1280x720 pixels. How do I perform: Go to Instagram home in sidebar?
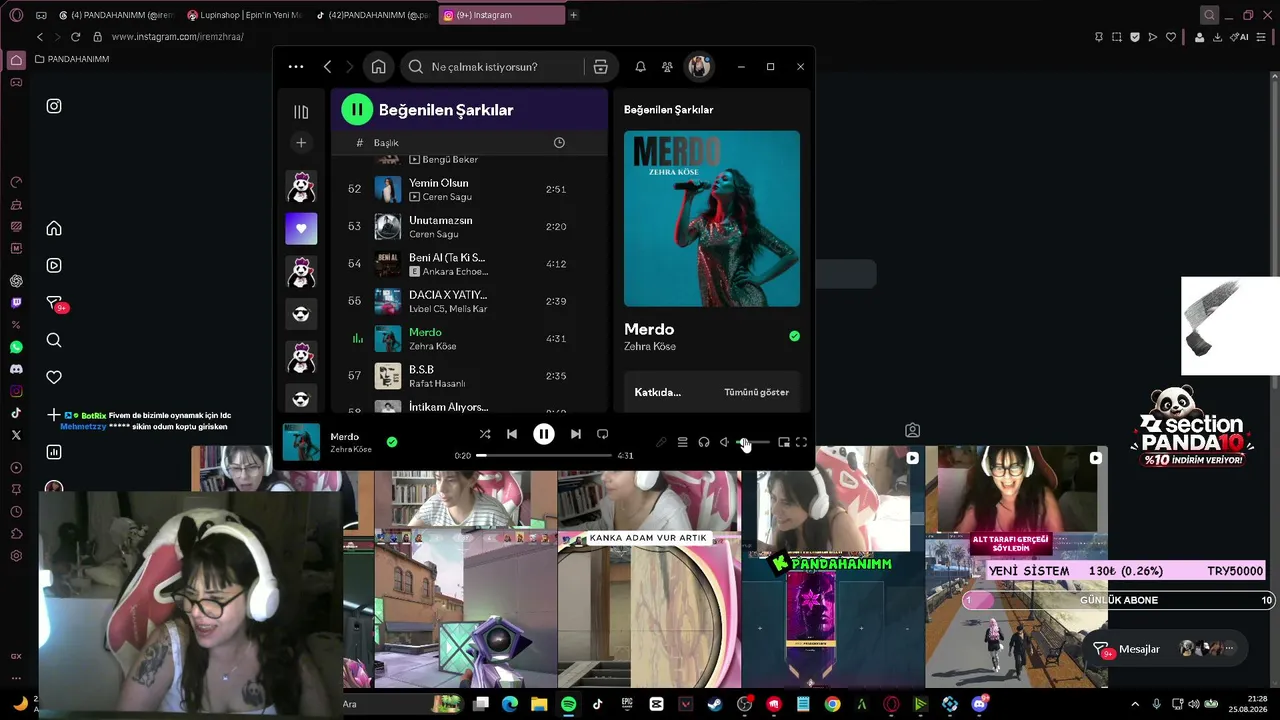coord(54,228)
